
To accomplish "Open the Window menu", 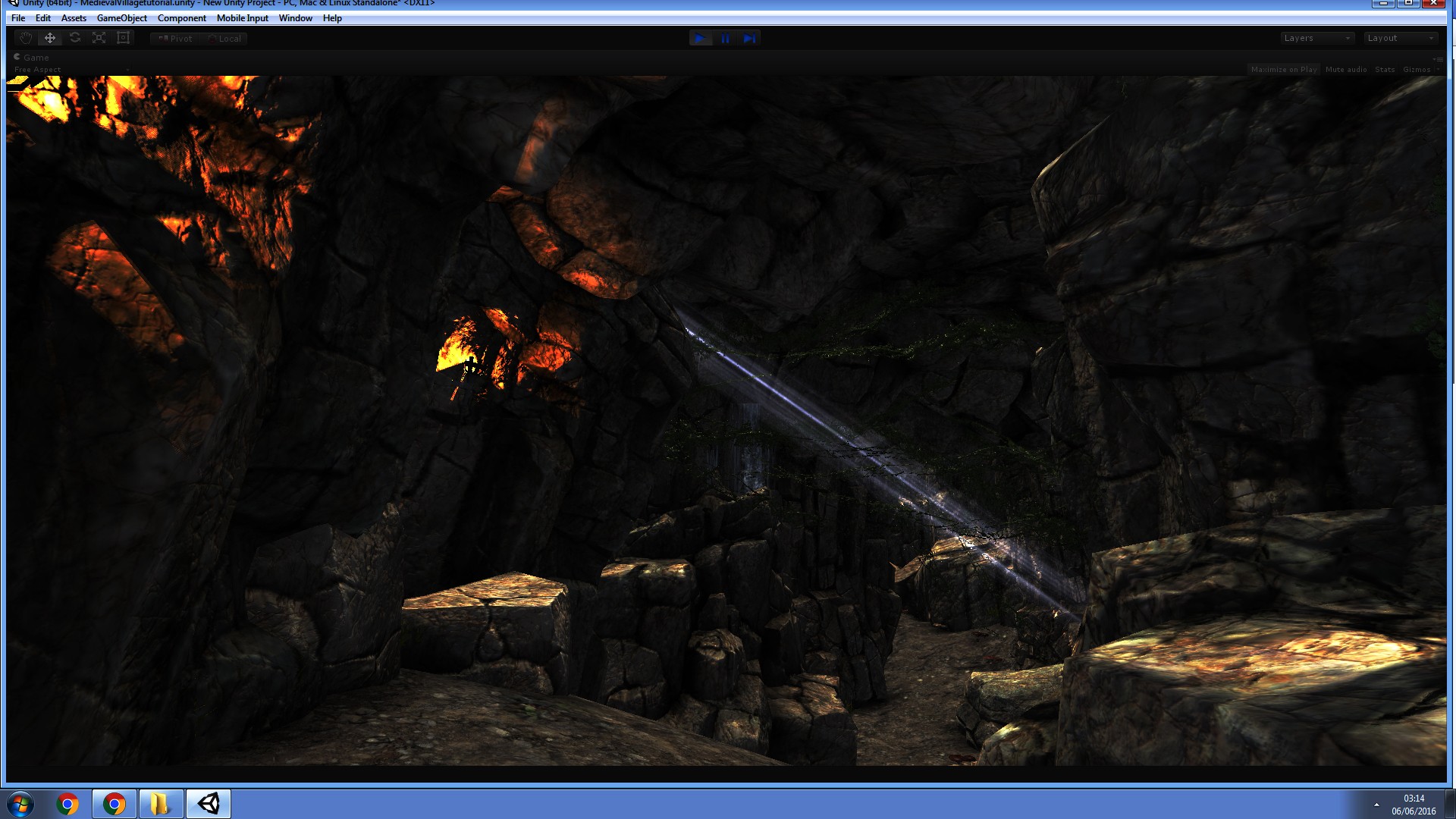I will (x=296, y=18).
